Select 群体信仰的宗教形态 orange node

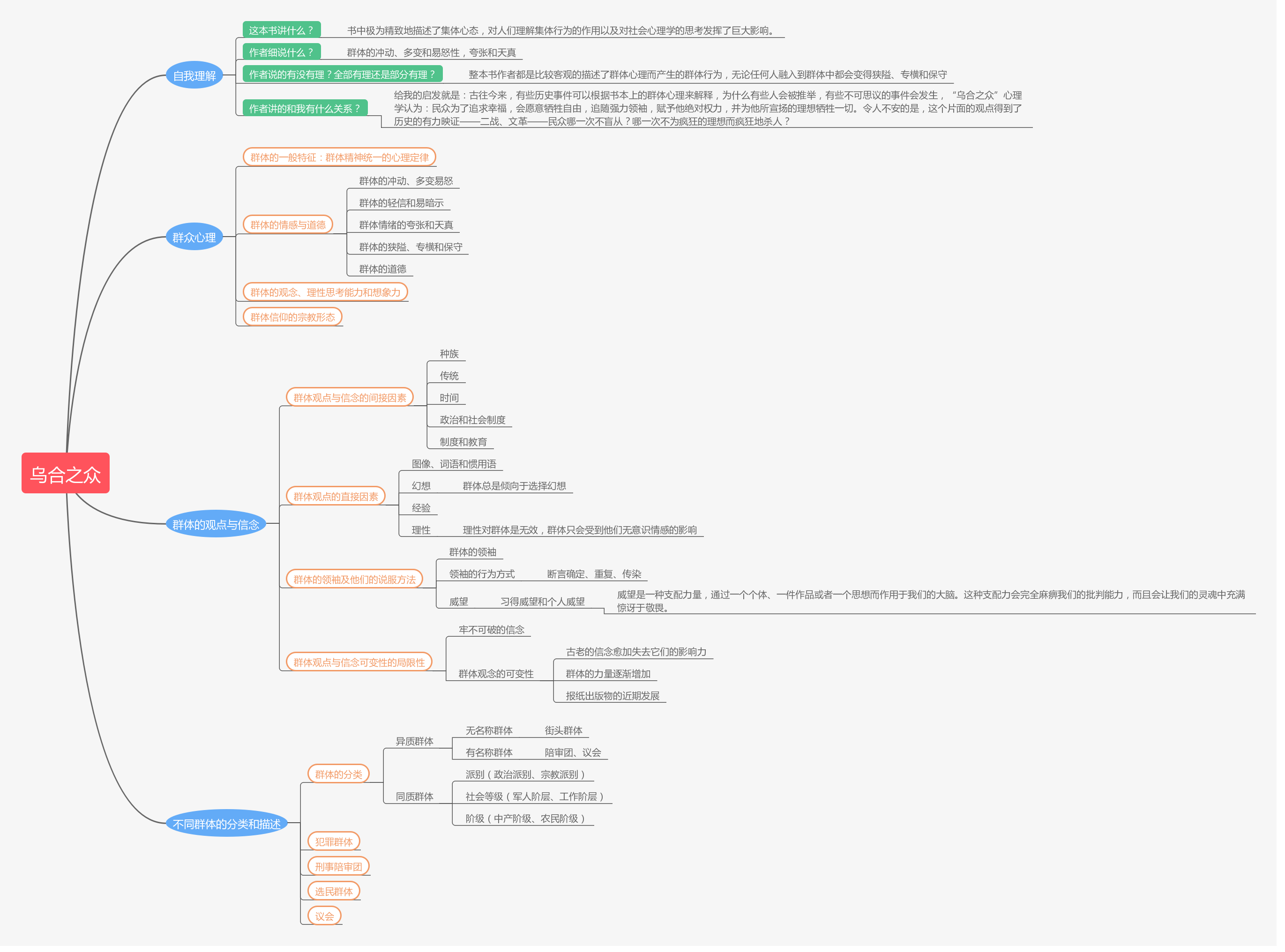point(292,316)
